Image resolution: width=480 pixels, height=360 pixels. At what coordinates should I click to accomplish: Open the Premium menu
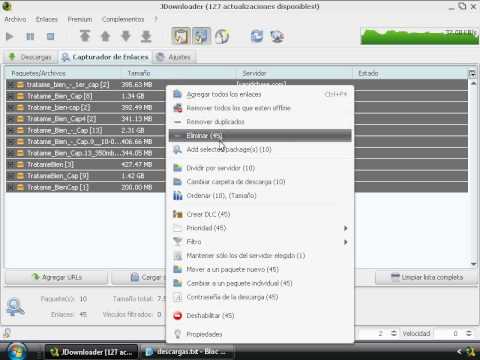pyautogui.click(x=80, y=19)
